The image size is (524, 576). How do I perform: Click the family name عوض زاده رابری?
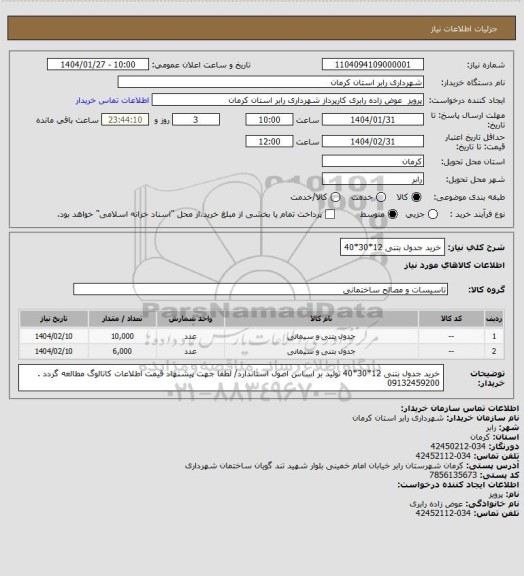pyautogui.click(x=437, y=504)
